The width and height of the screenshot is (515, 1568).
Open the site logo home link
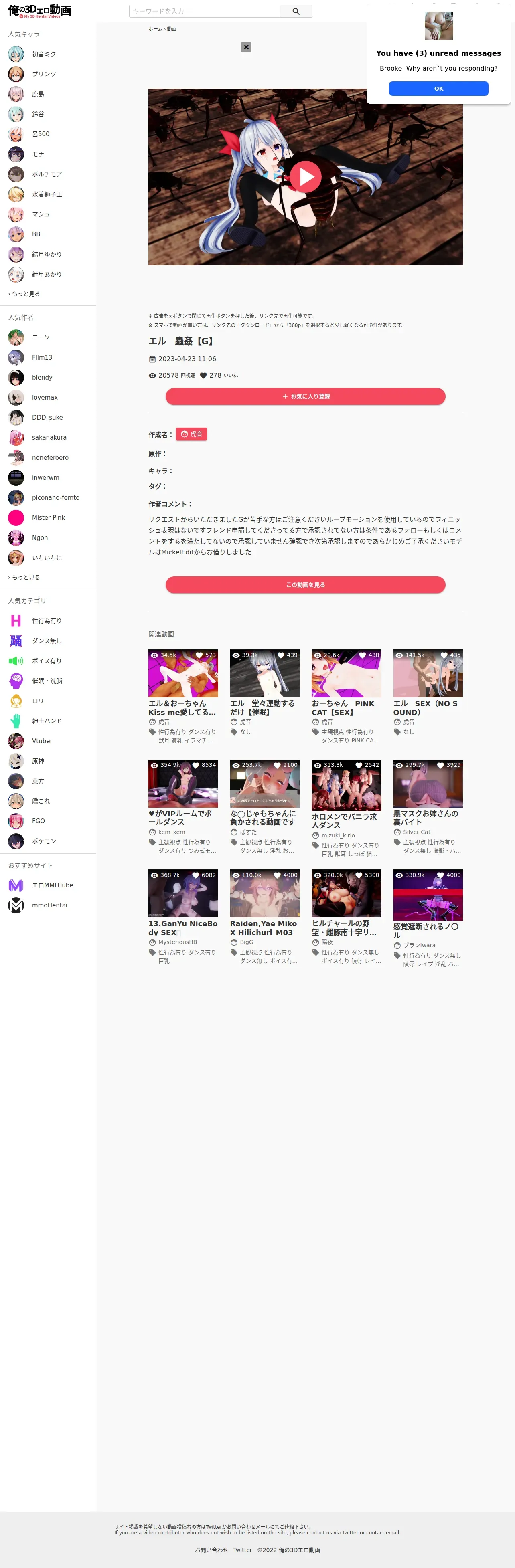coord(40,12)
